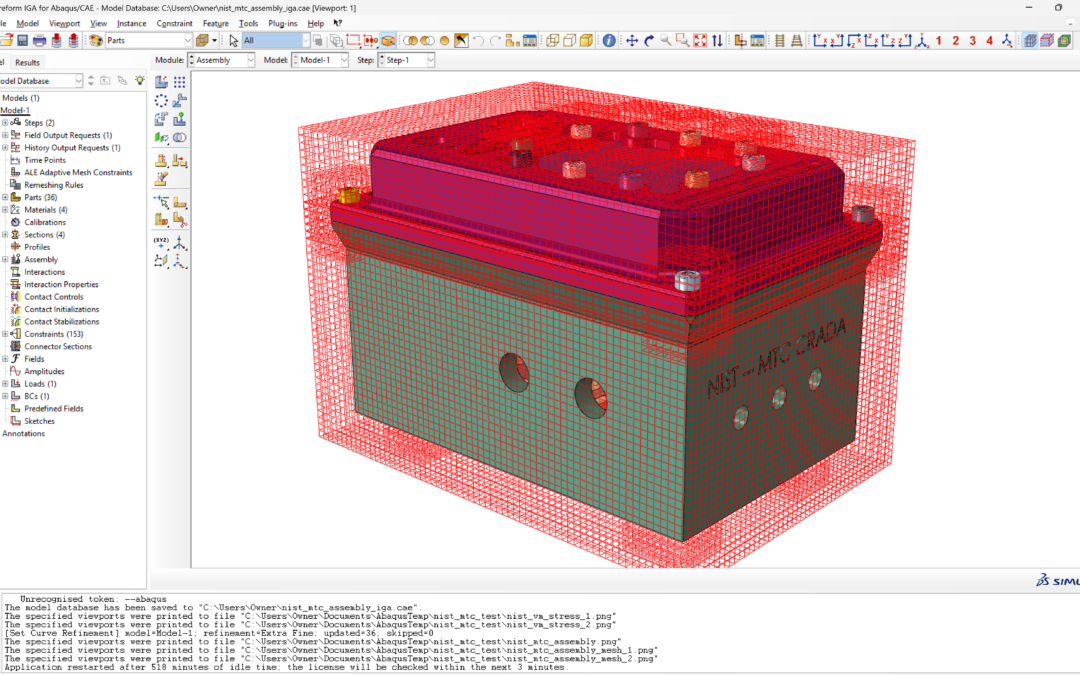Select the underlined Model-1 tree entry
The width and height of the screenshot is (1080, 675).
[x=14, y=110]
